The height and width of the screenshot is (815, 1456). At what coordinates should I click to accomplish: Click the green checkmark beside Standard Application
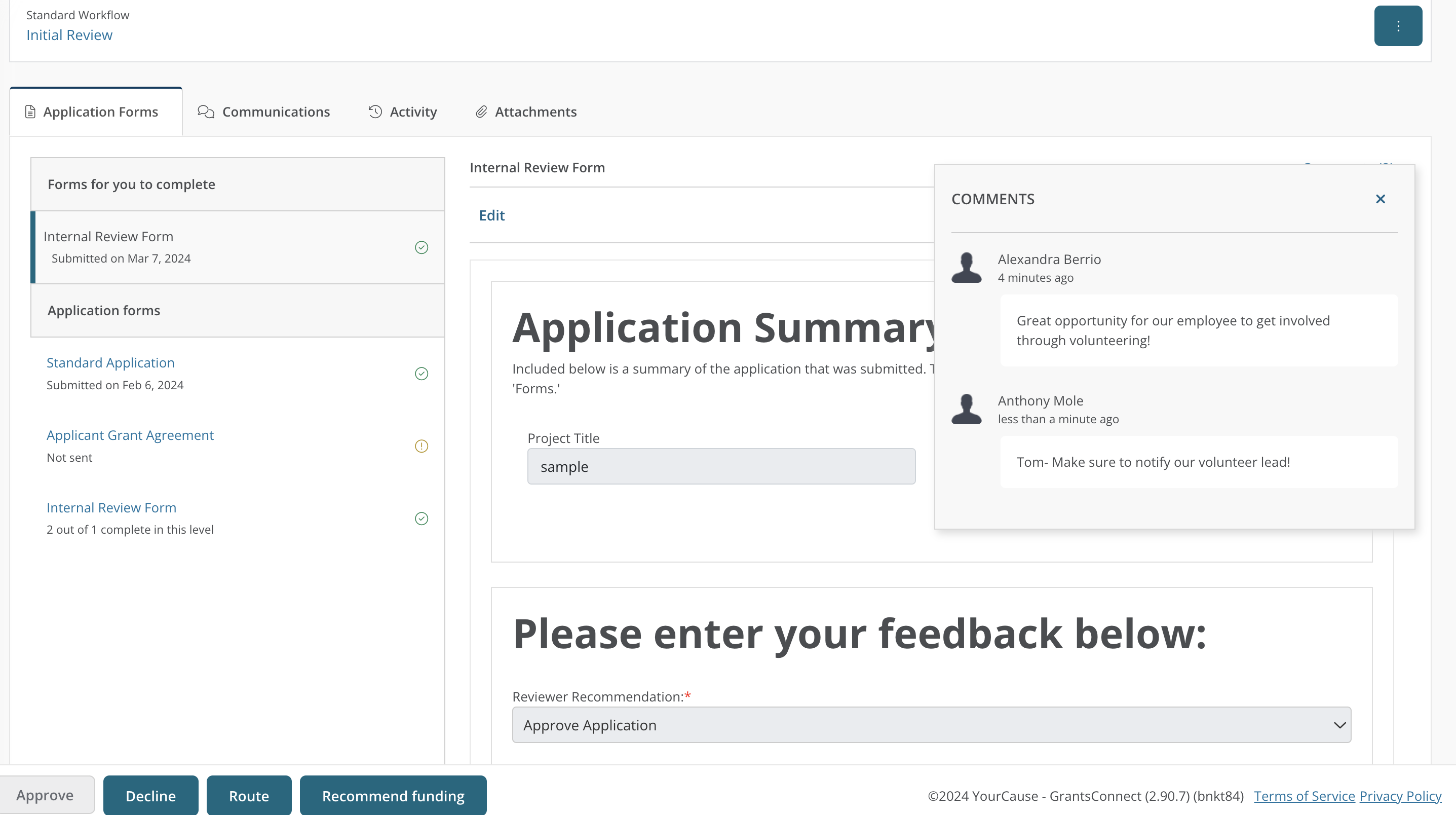pos(421,373)
